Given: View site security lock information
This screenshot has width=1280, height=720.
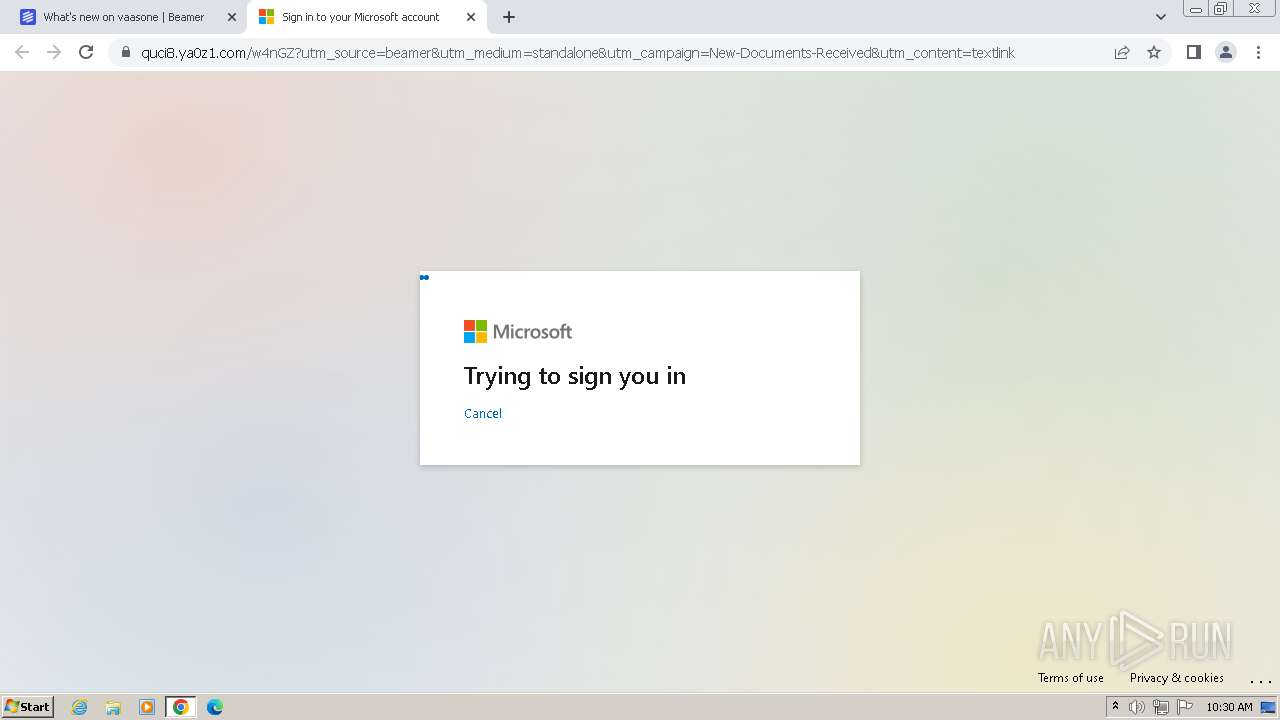Looking at the screenshot, I should tap(125, 52).
